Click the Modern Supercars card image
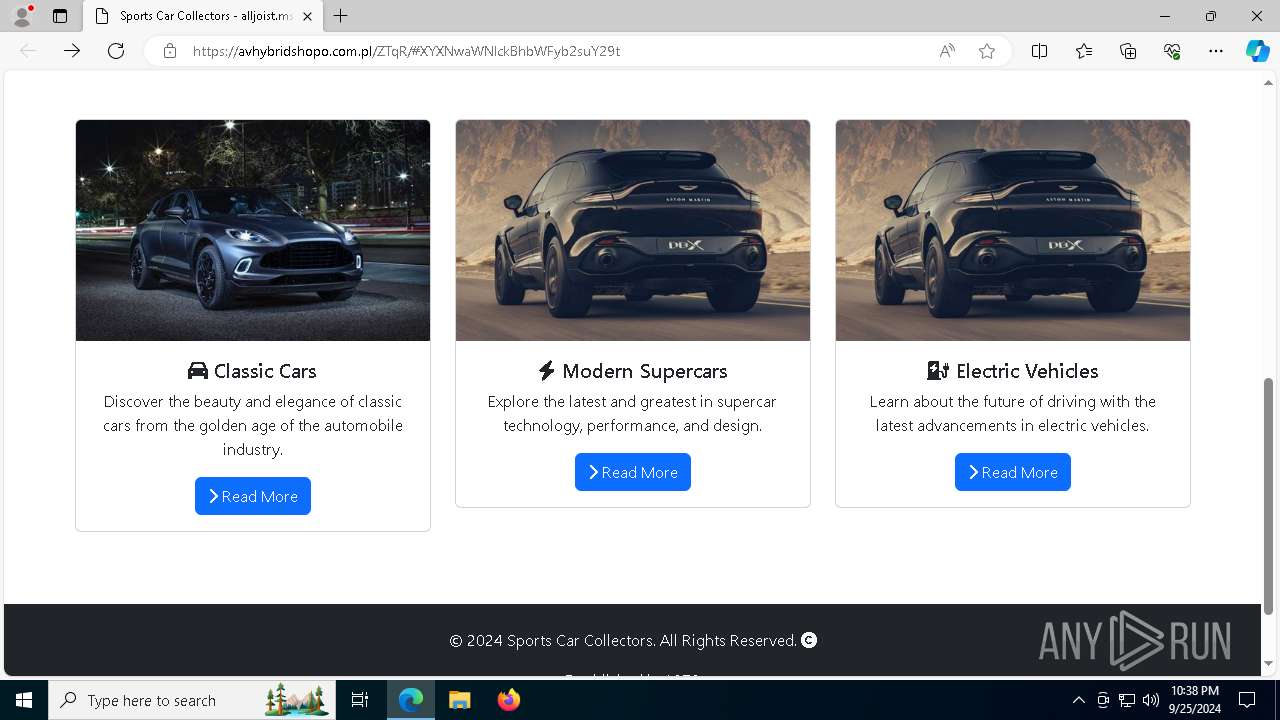This screenshot has height=720, width=1280. click(x=633, y=231)
